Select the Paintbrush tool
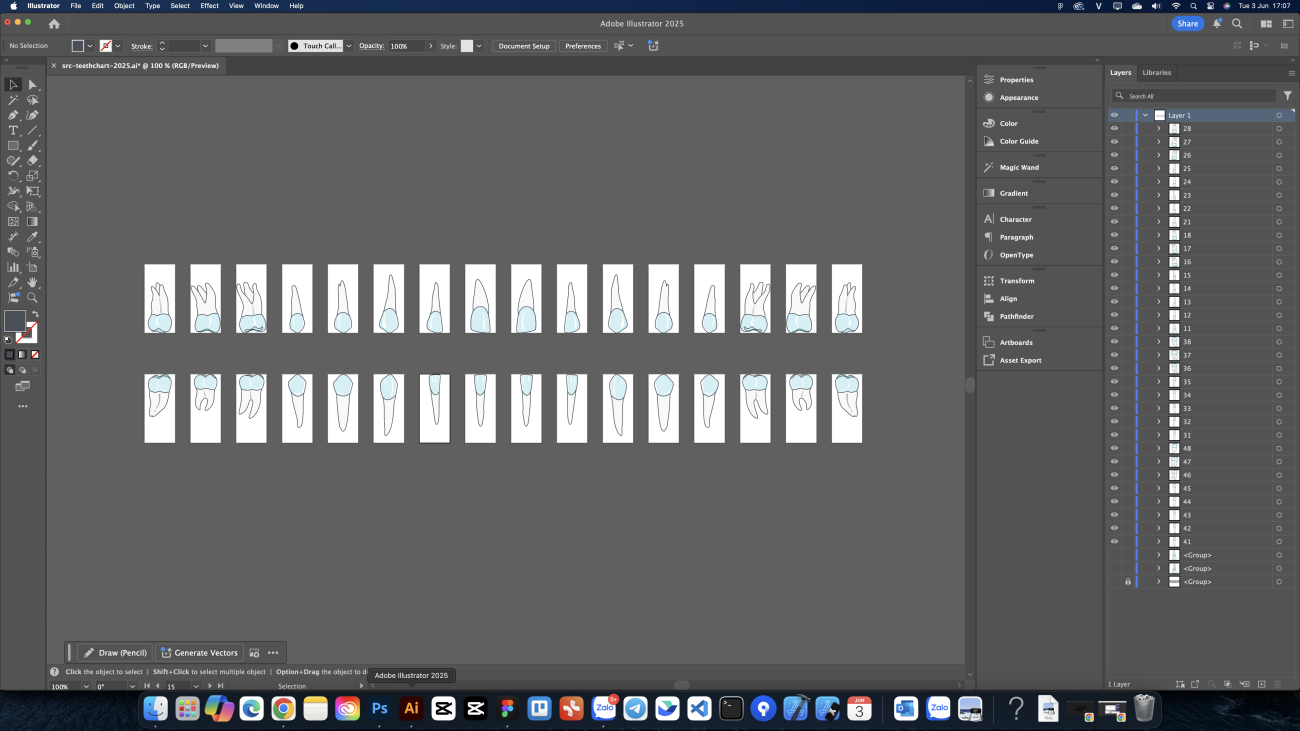Viewport: 1300px width, 731px height. (x=33, y=146)
